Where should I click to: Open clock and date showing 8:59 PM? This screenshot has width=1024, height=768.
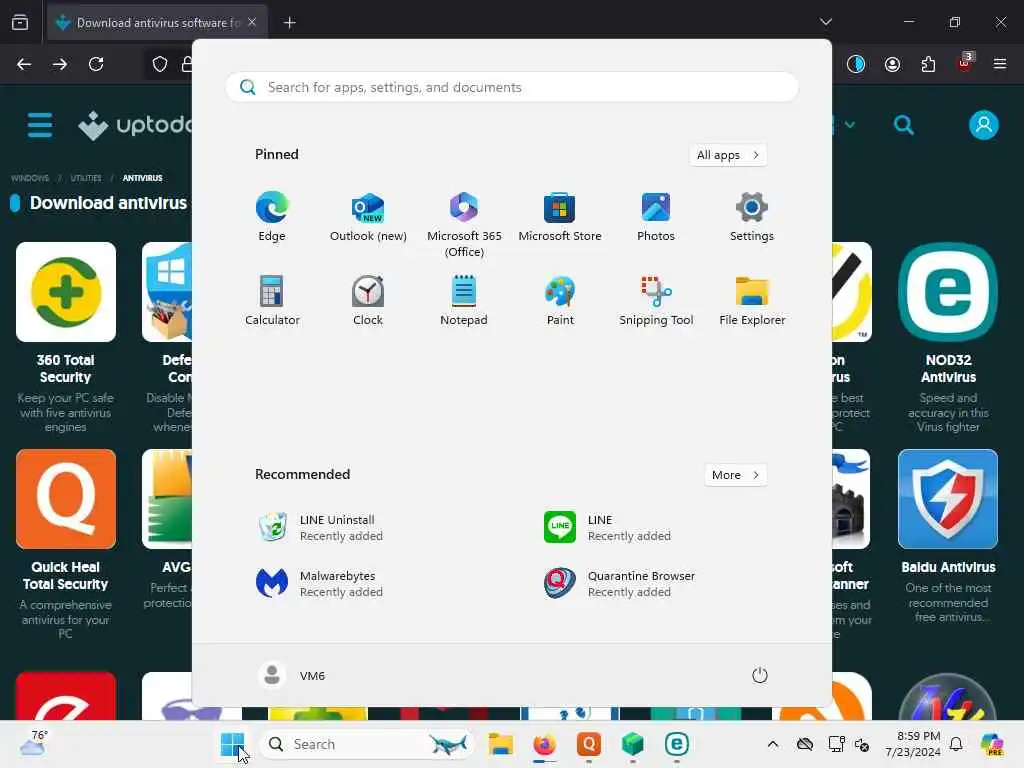(x=913, y=744)
